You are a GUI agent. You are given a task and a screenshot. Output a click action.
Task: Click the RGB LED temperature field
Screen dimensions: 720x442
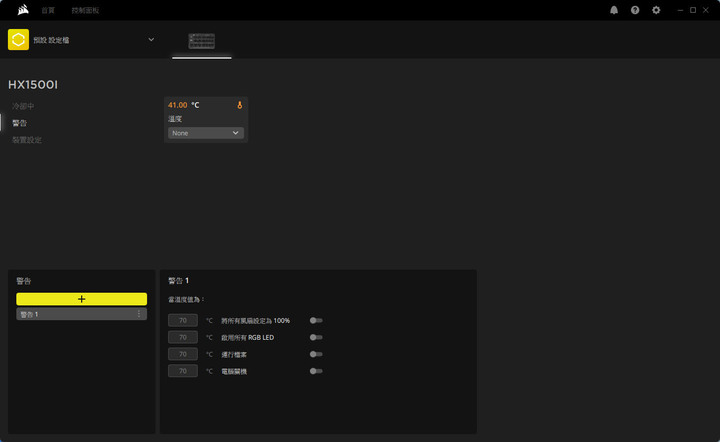[x=183, y=337]
